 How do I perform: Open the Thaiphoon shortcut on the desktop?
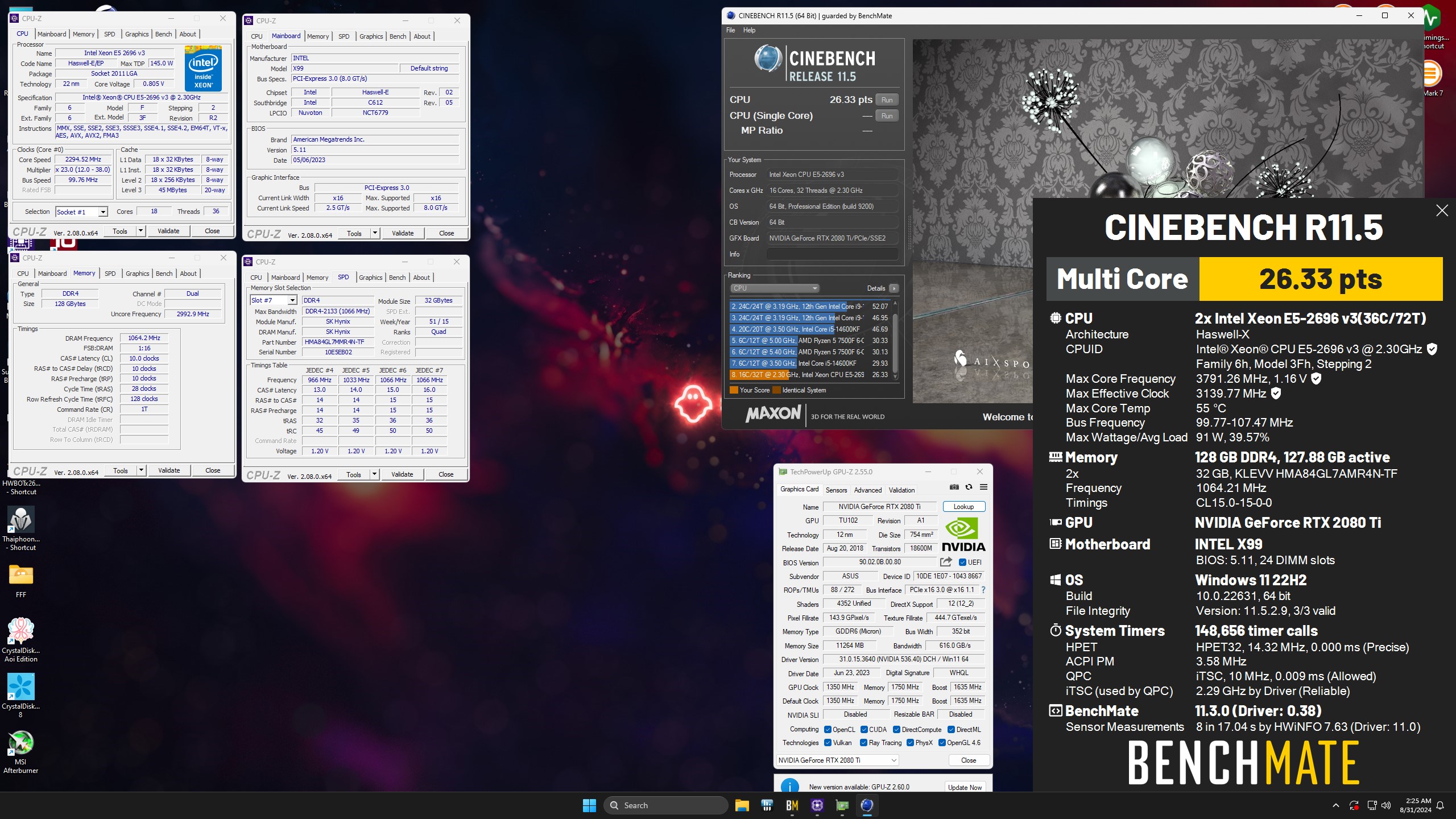(x=21, y=529)
